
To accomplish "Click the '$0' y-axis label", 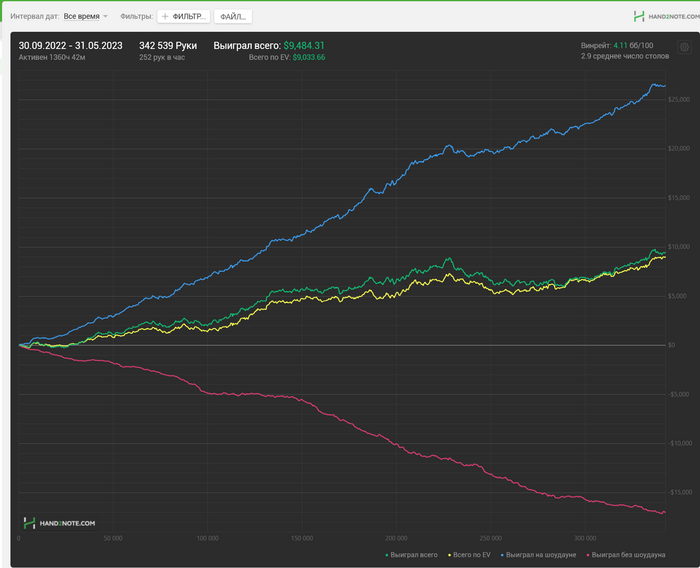I will tap(671, 345).
